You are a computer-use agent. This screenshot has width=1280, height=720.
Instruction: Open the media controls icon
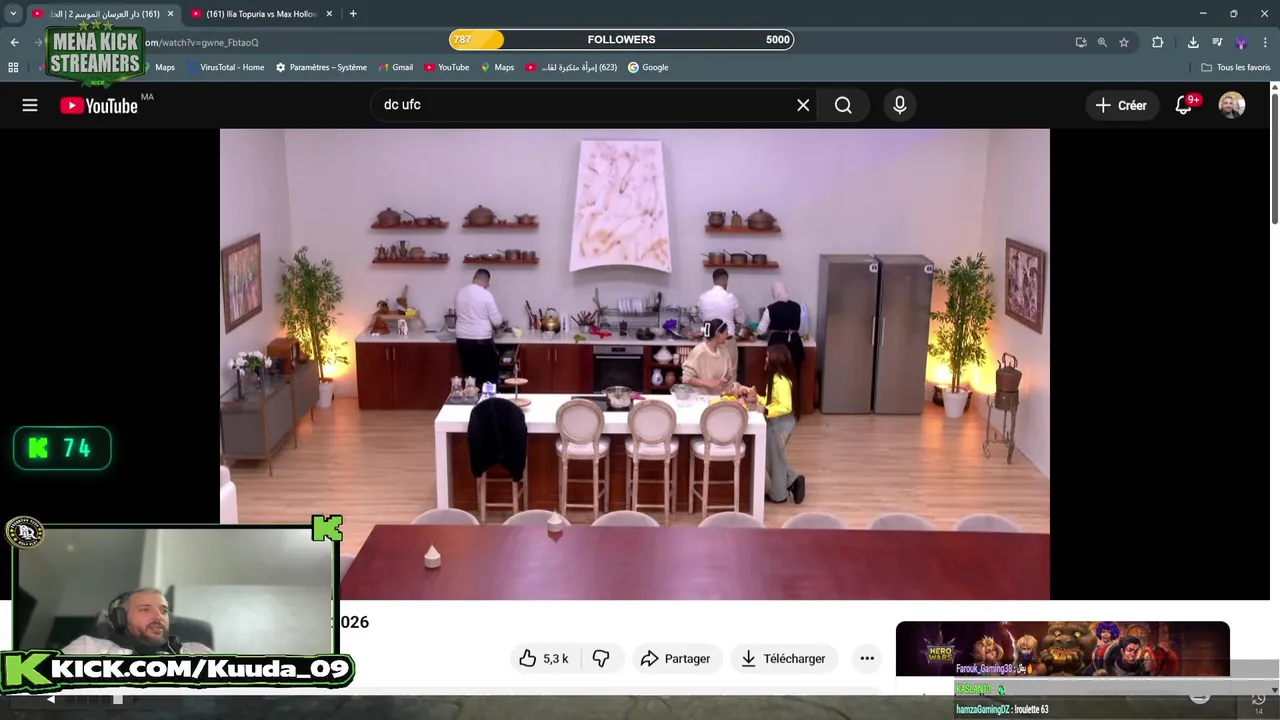pyautogui.click(x=1217, y=42)
